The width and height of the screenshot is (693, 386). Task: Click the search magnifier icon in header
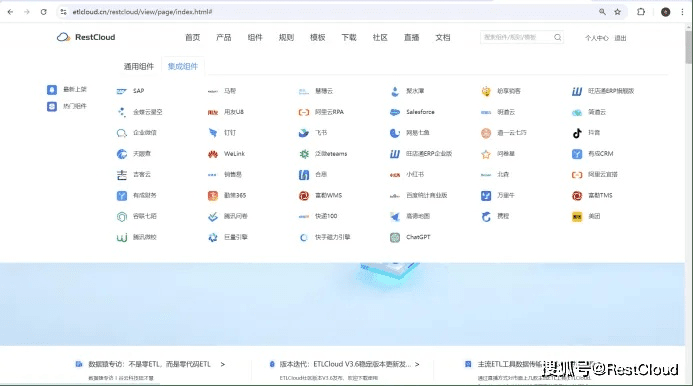(558, 38)
